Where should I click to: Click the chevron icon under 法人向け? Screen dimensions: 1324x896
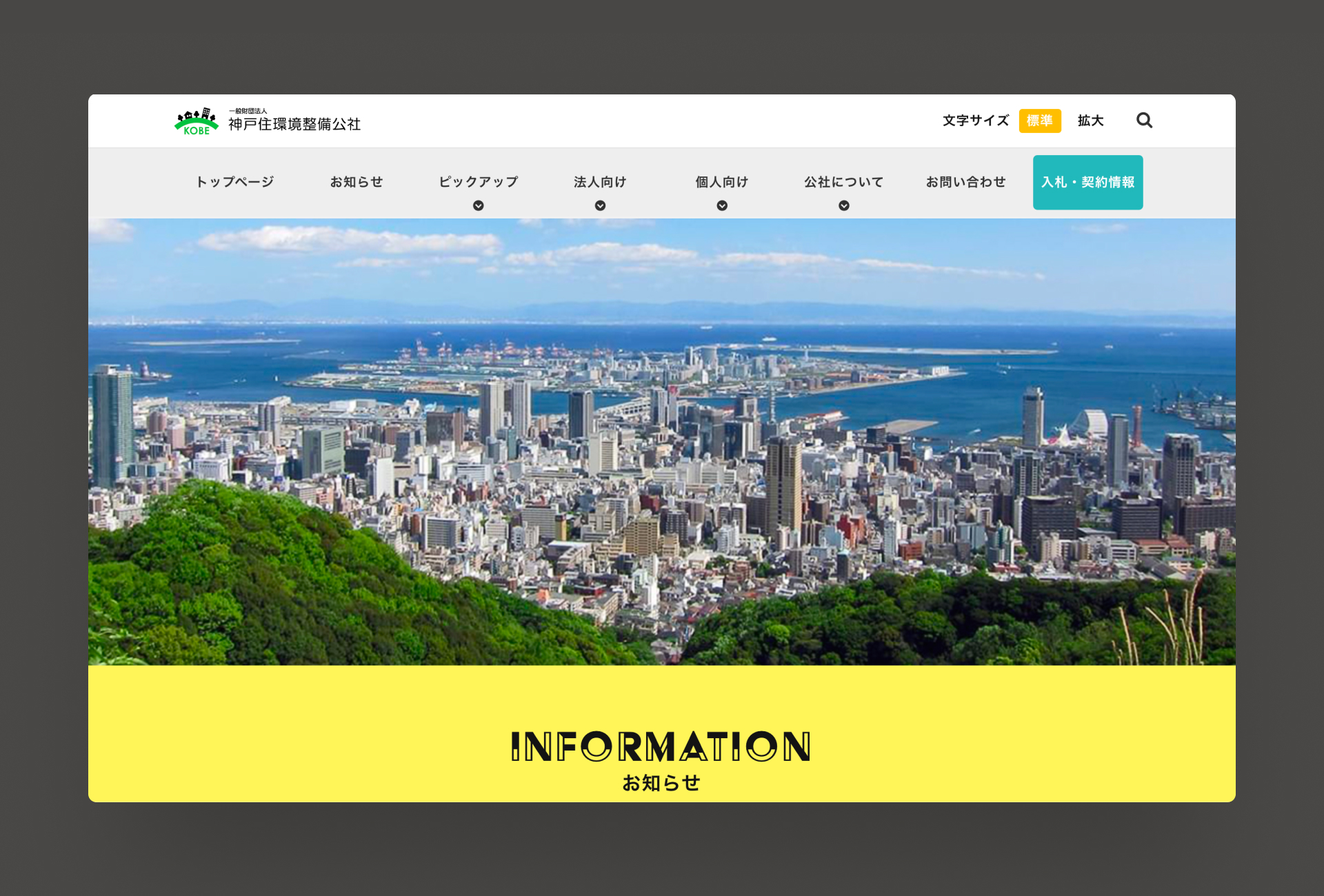coord(600,205)
